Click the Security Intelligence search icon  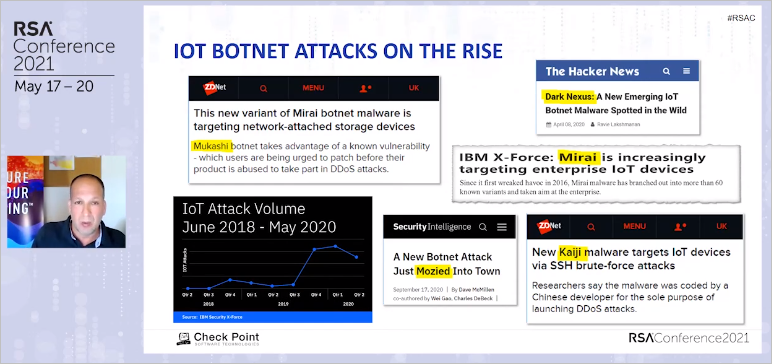pos(483,227)
